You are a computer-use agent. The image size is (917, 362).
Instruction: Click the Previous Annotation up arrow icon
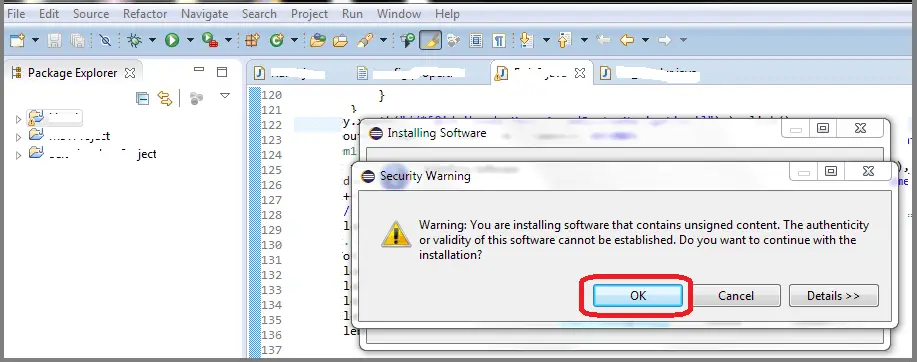pyautogui.click(x=564, y=40)
